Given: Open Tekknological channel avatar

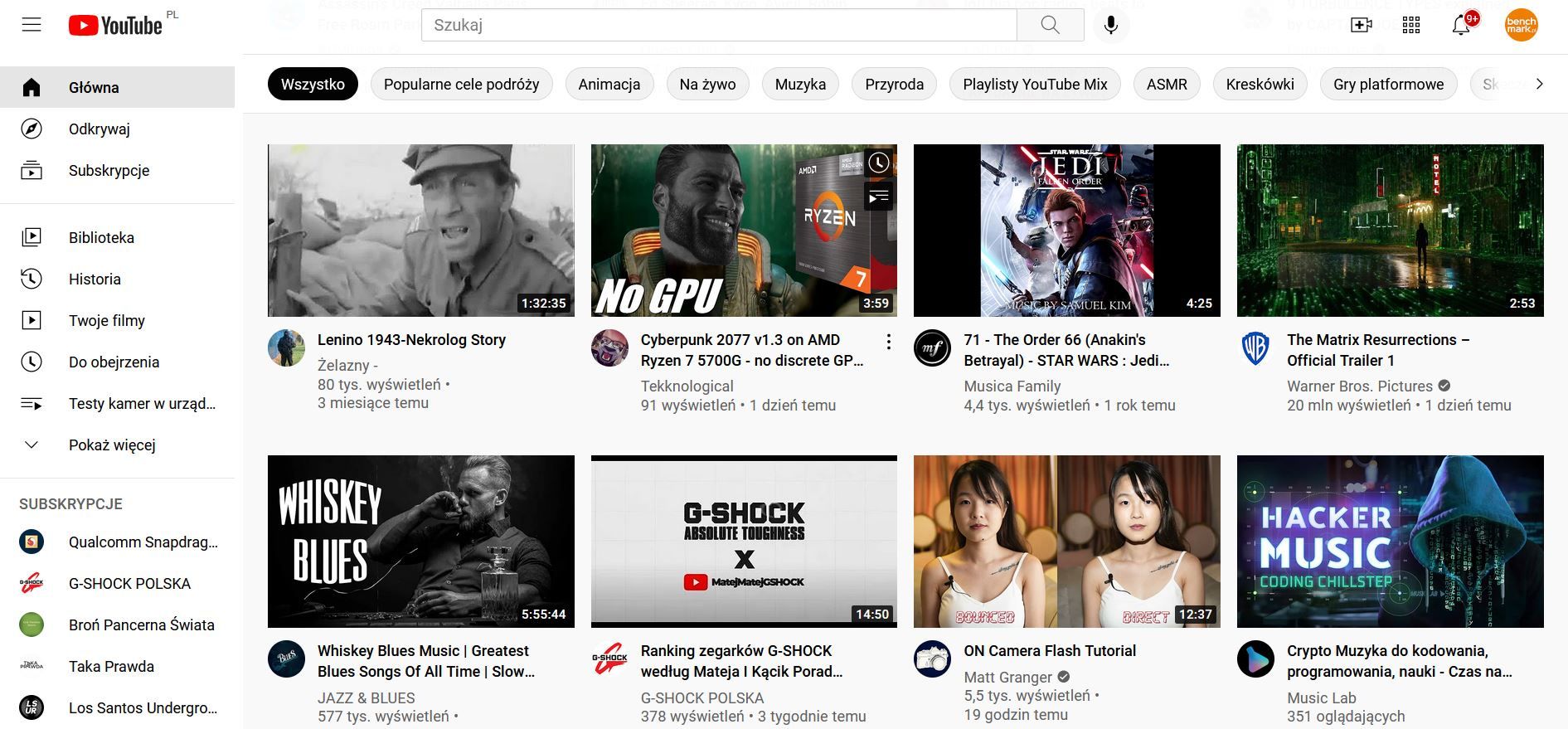Looking at the screenshot, I should coord(609,348).
